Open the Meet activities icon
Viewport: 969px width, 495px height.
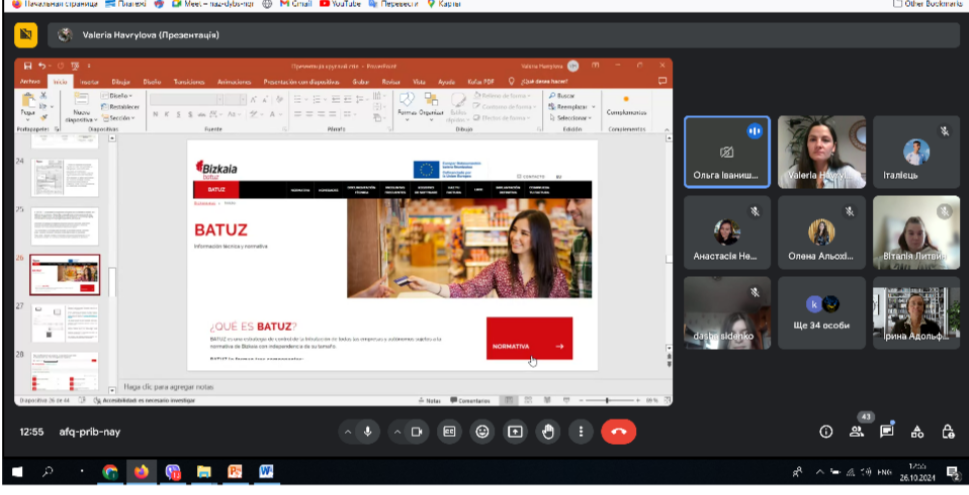pos(917,432)
